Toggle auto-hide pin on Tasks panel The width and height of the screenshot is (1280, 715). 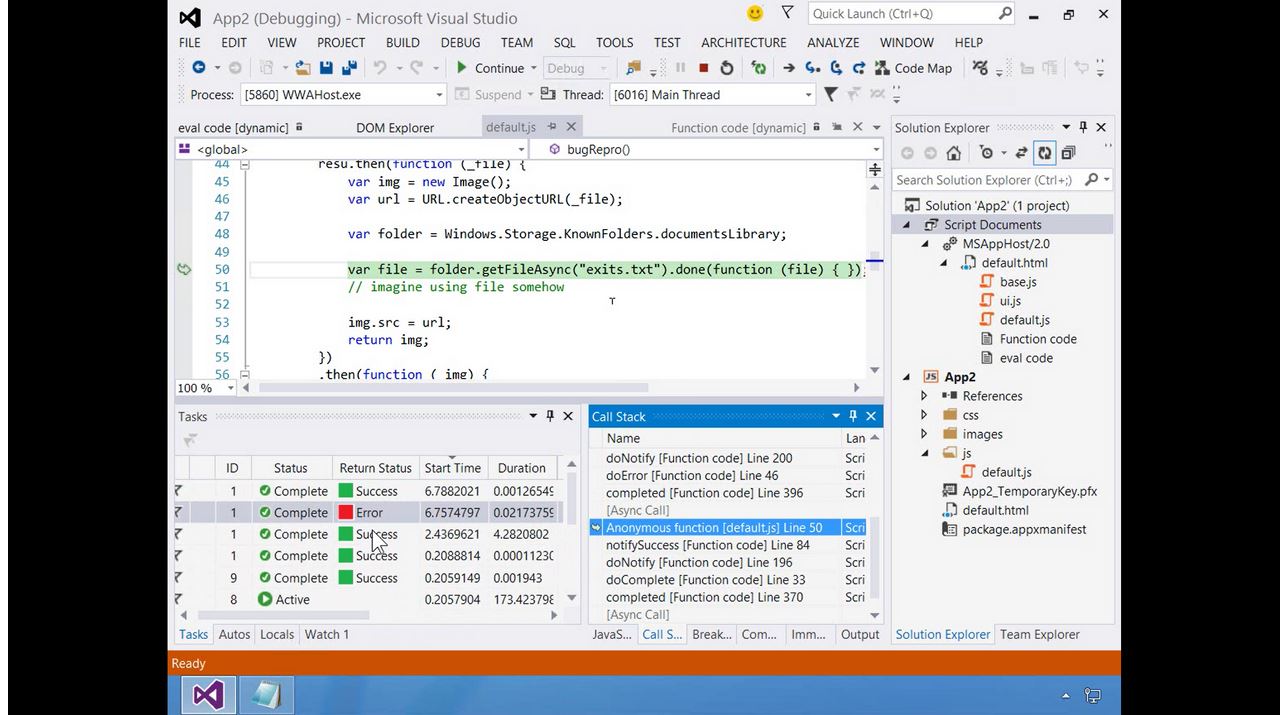click(550, 416)
